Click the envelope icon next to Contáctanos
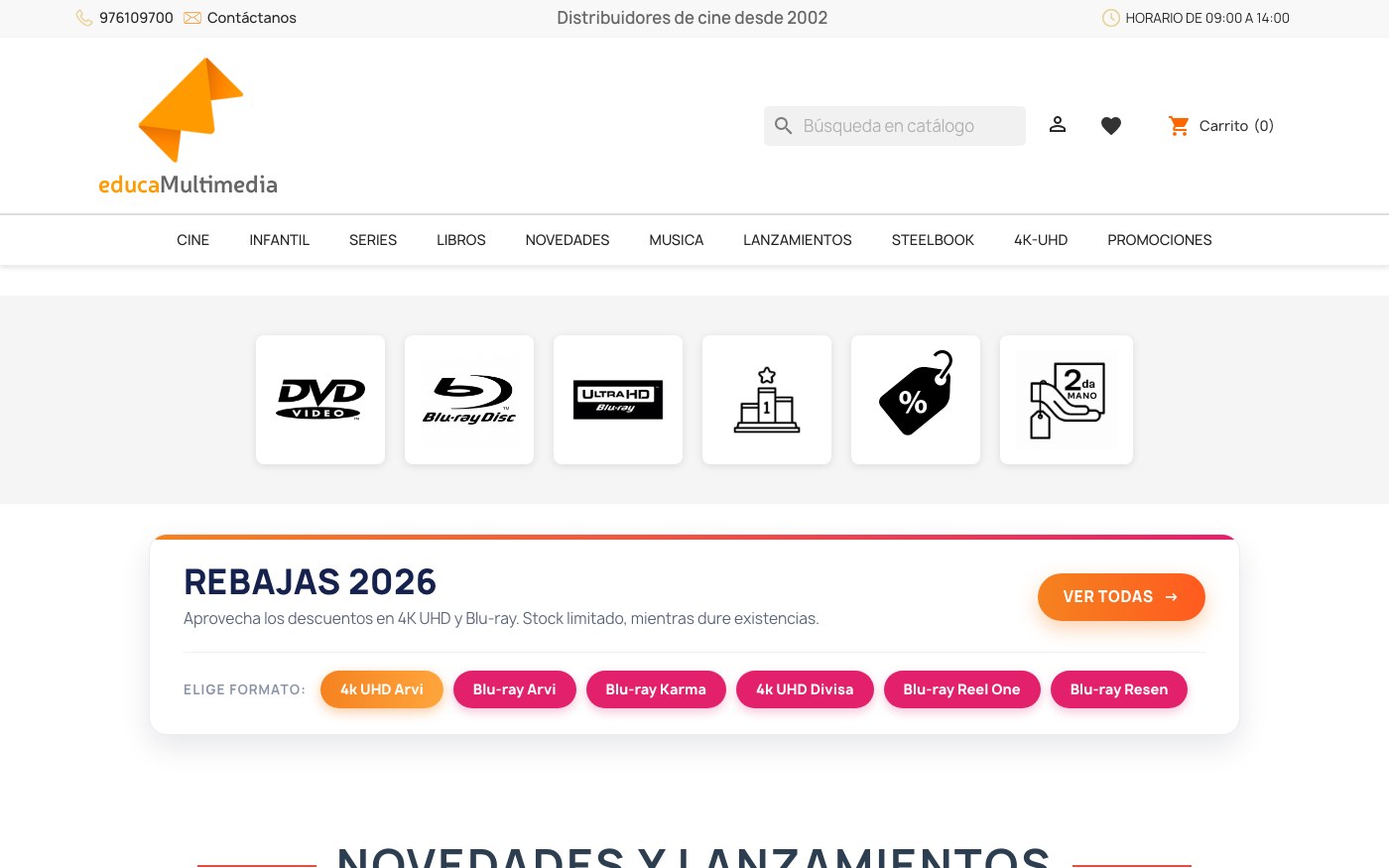This screenshot has height=868, width=1389. pyautogui.click(x=192, y=18)
